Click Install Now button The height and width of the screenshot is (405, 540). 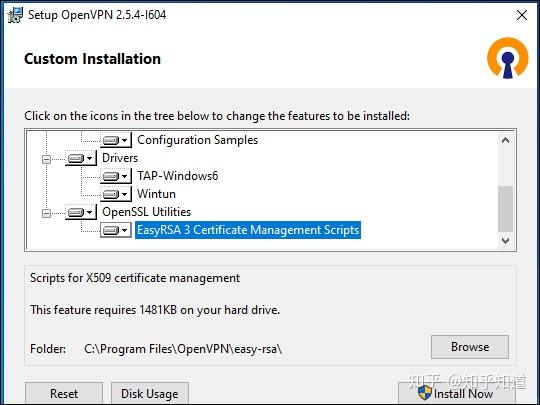(x=457, y=393)
